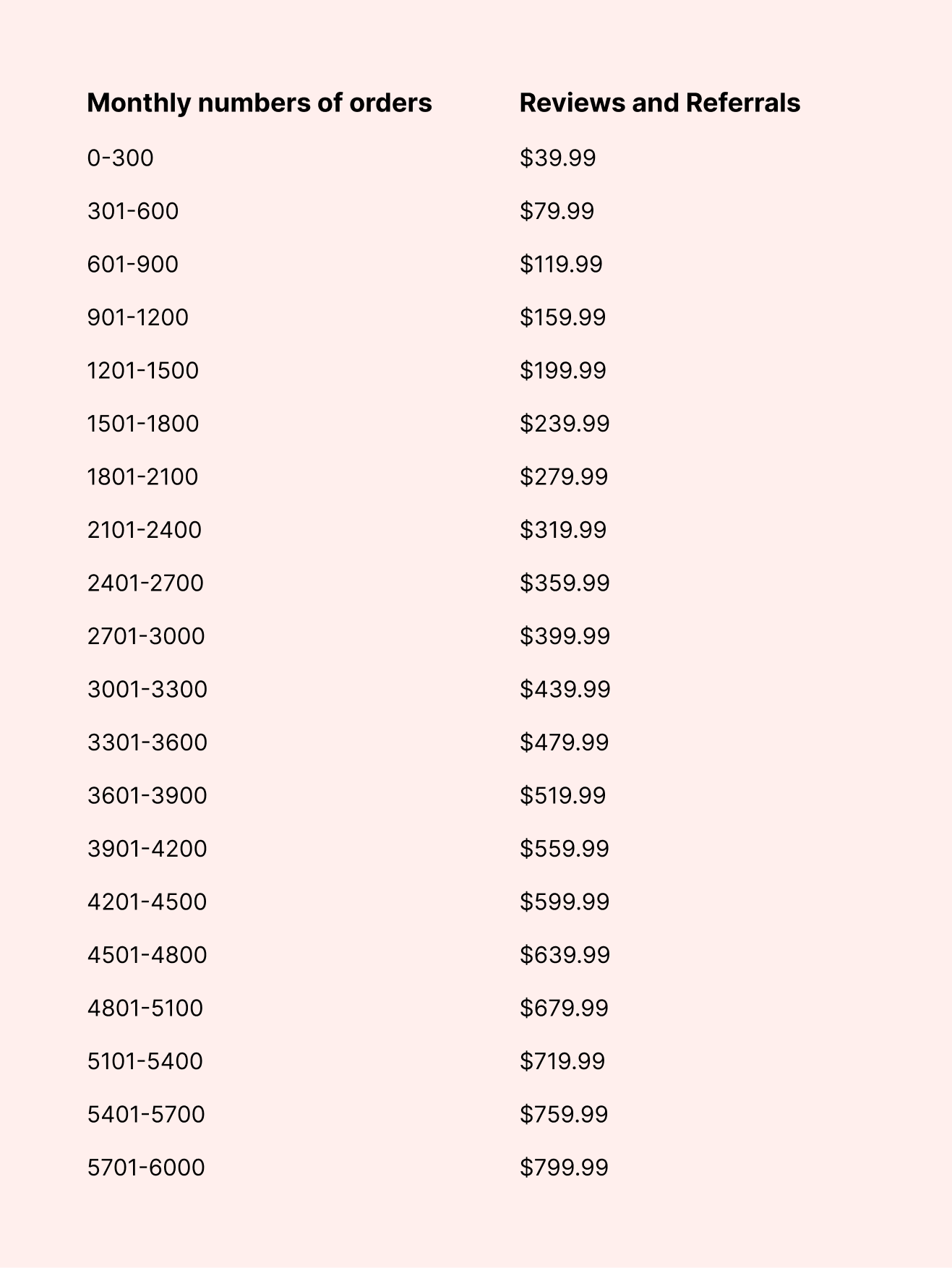Click the $439.99 price

(565, 689)
